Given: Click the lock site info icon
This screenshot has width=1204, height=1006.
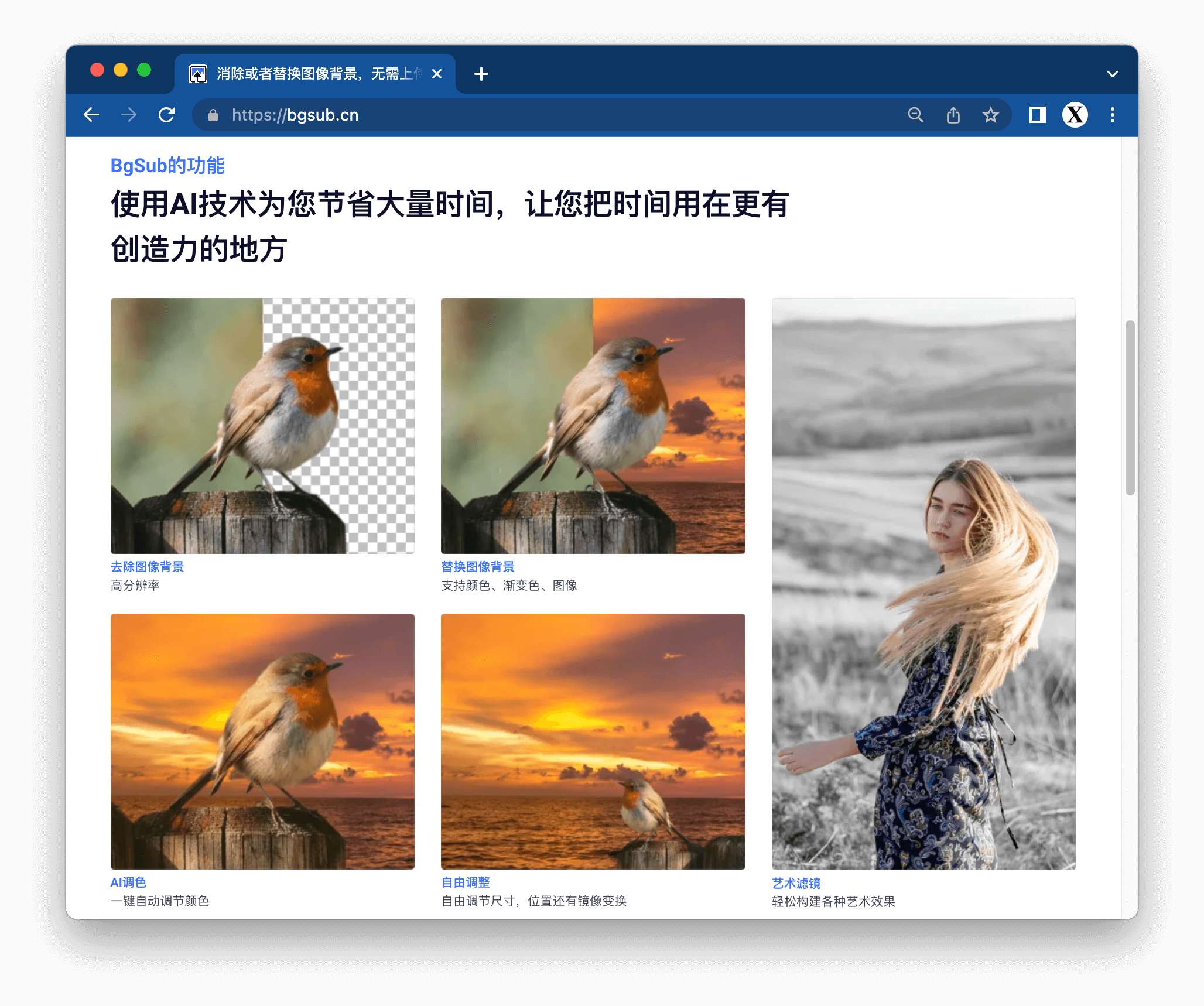Looking at the screenshot, I should [x=213, y=115].
